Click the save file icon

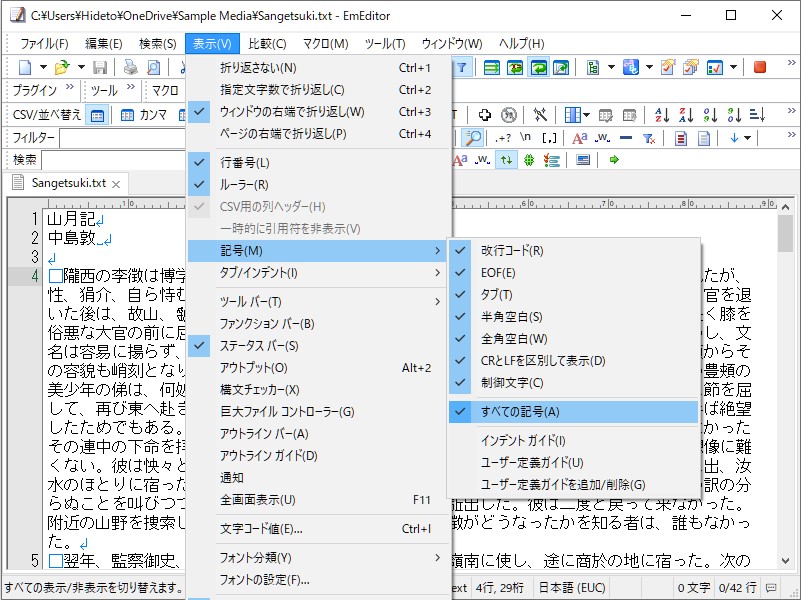point(100,66)
